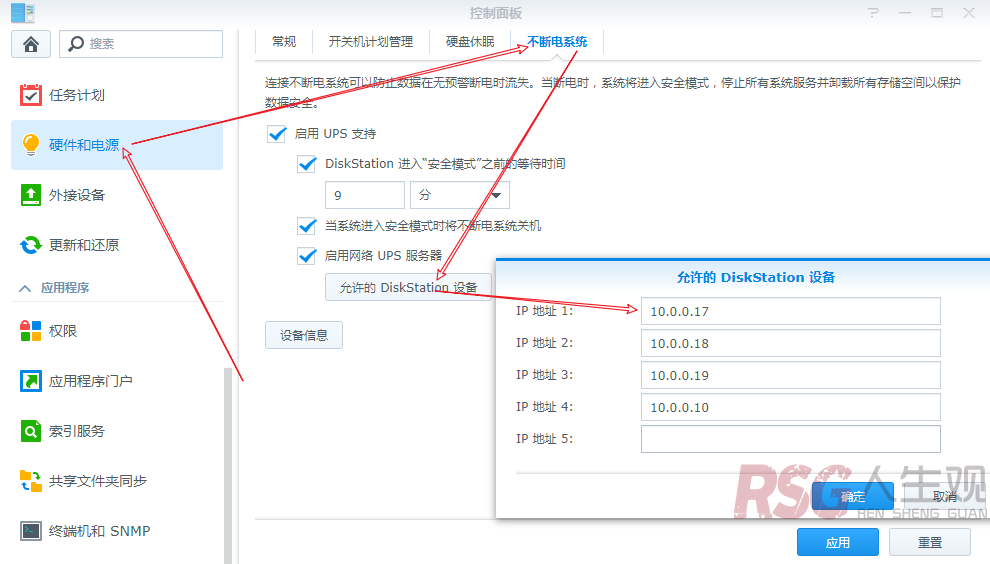Click 允许的 DiskStation 设备 button
Image resolution: width=990 pixels, height=564 pixels.
click(409, 287)
